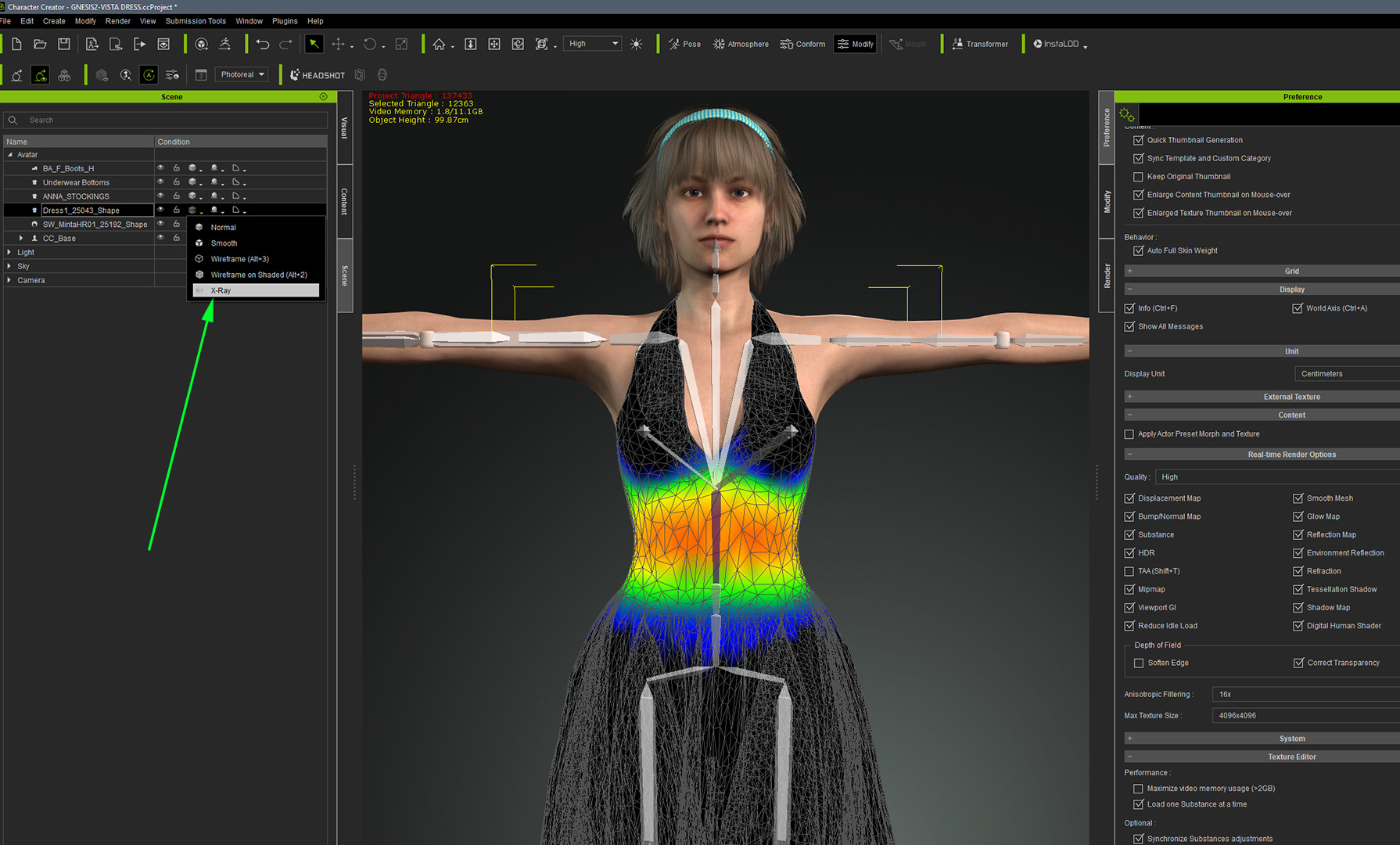The width and height of the screenshot is (1400, 845).
Task: Toggle Smooth Mesh checkbox
Action: click(x=1298, y=498)
